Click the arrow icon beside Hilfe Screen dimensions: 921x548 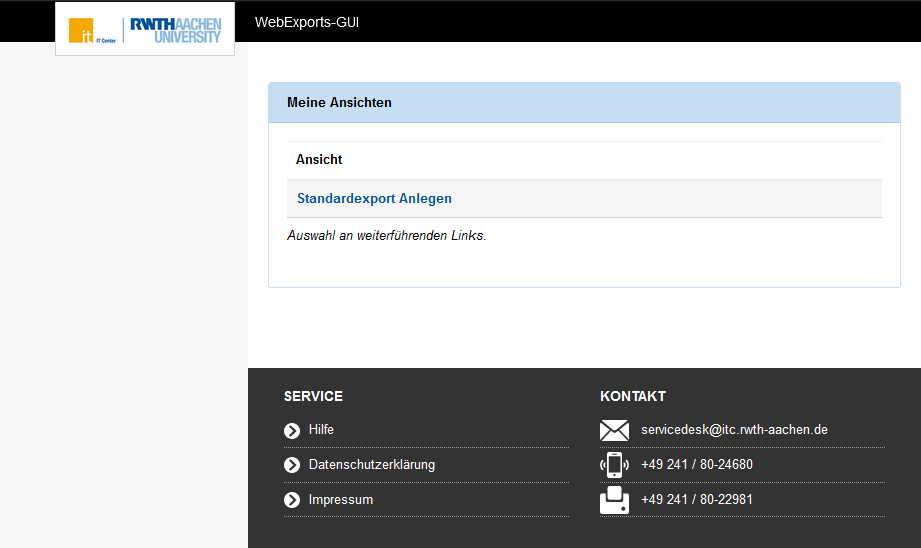(x=292, y=431)
